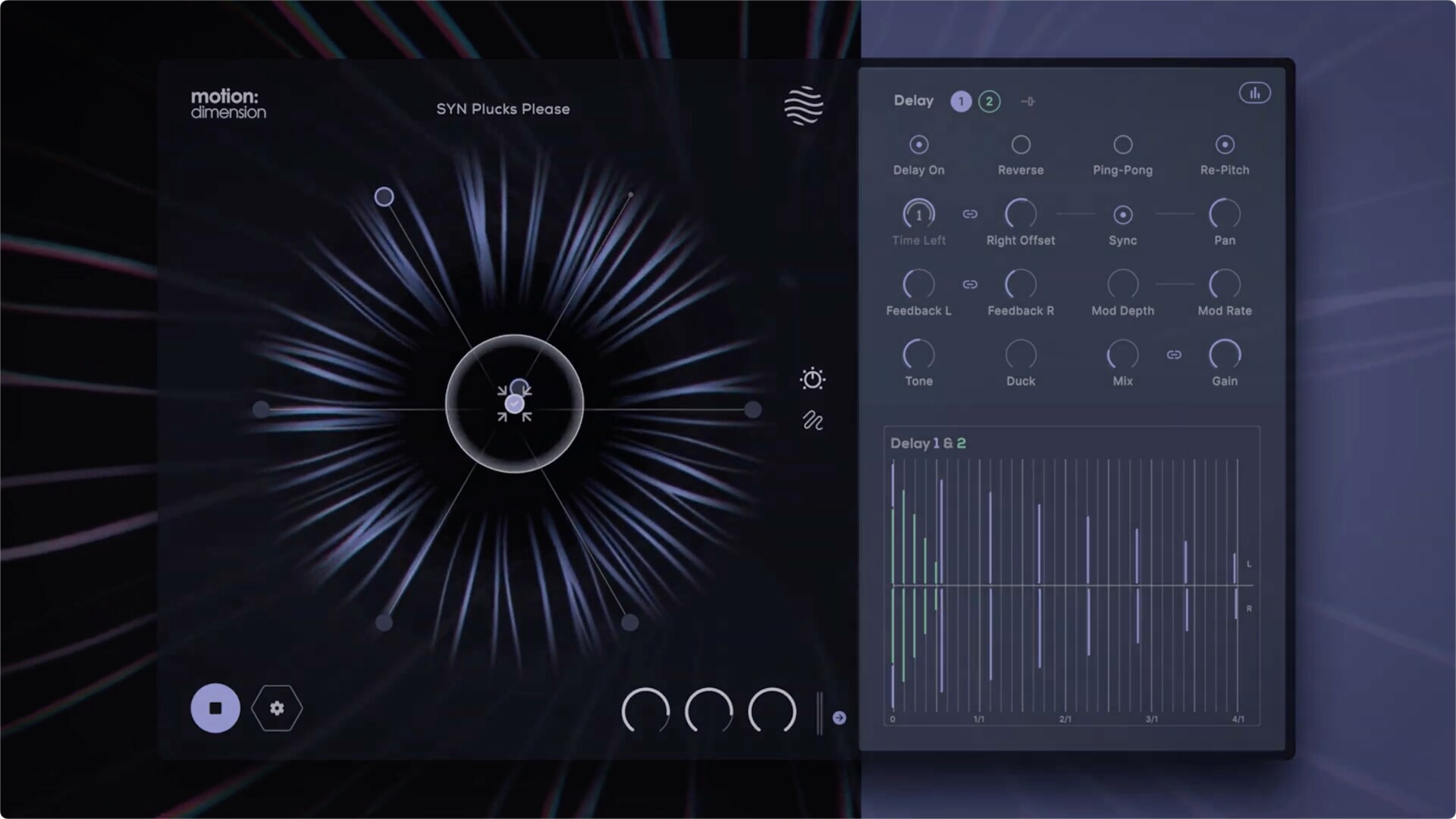Screen dimensions: 1456x819
Task: Click the Stop playback button
Action: click(215, 707)
